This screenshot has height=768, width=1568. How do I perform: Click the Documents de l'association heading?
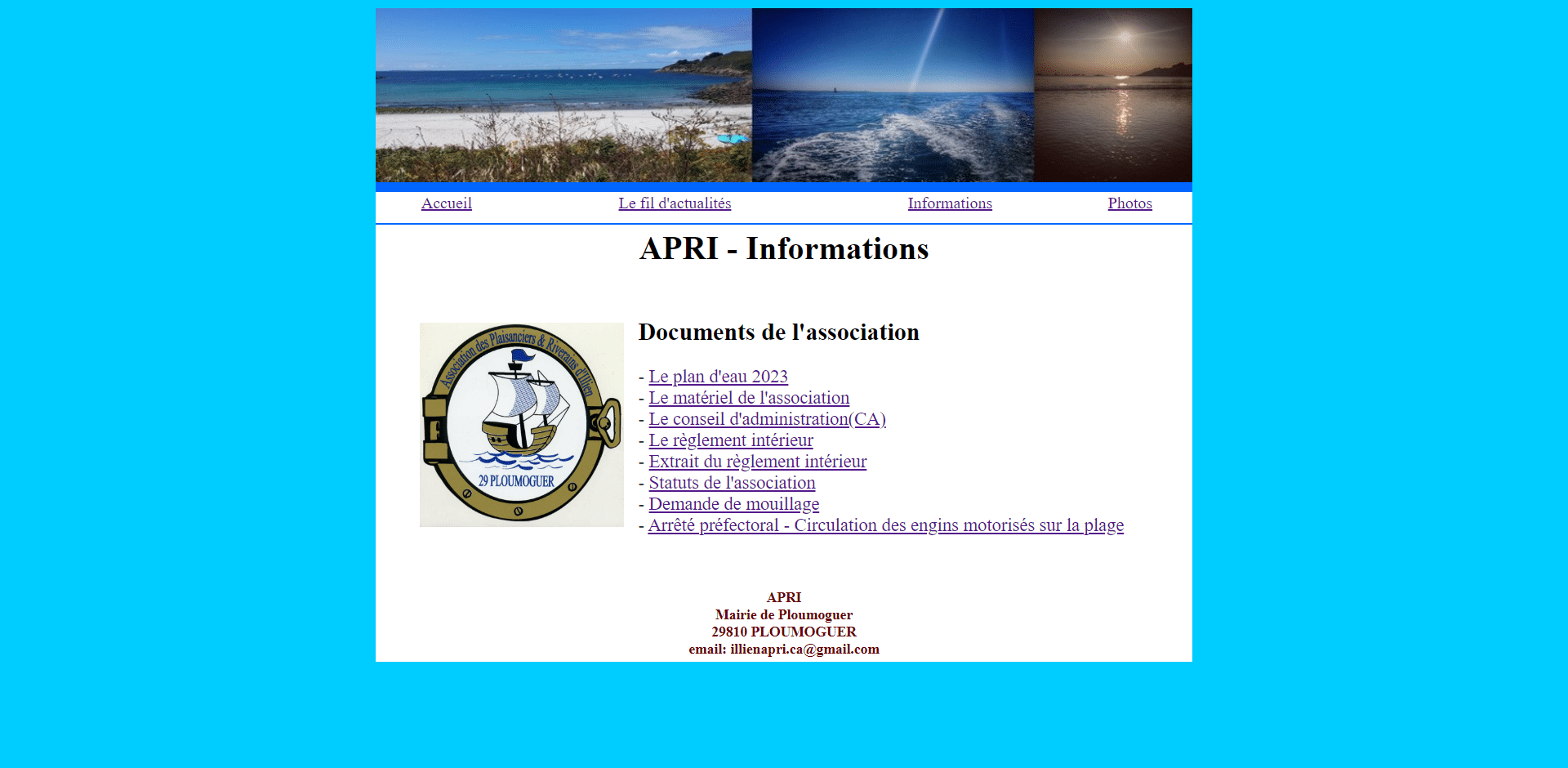(778, 333)
